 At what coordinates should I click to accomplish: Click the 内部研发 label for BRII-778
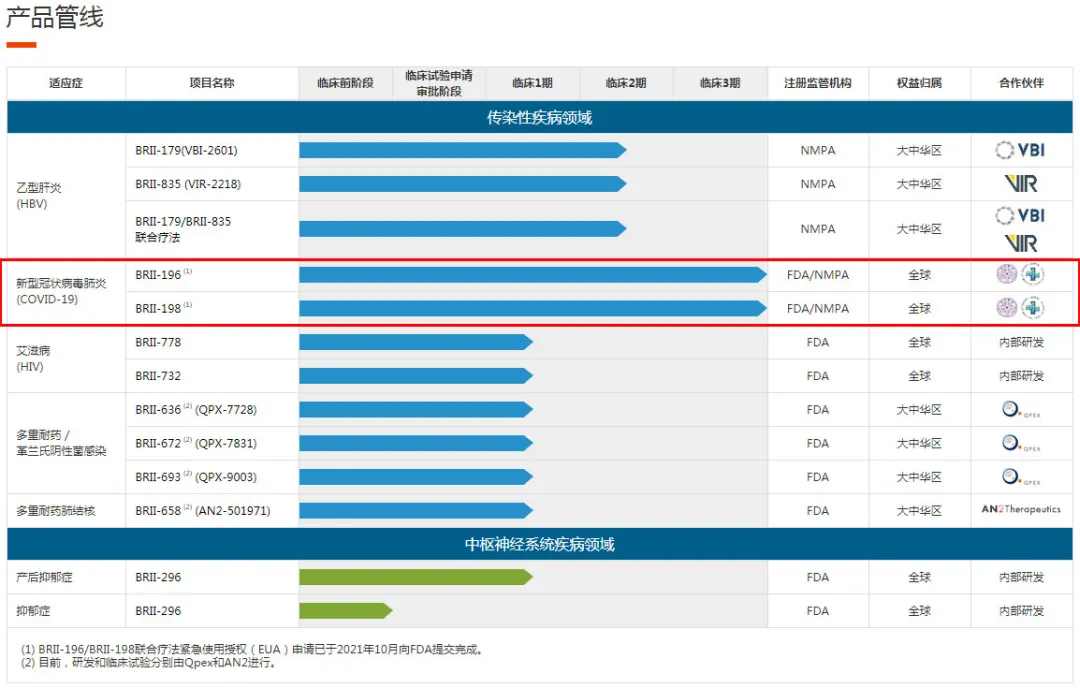pyautogui.click(x=1021, y=341)
